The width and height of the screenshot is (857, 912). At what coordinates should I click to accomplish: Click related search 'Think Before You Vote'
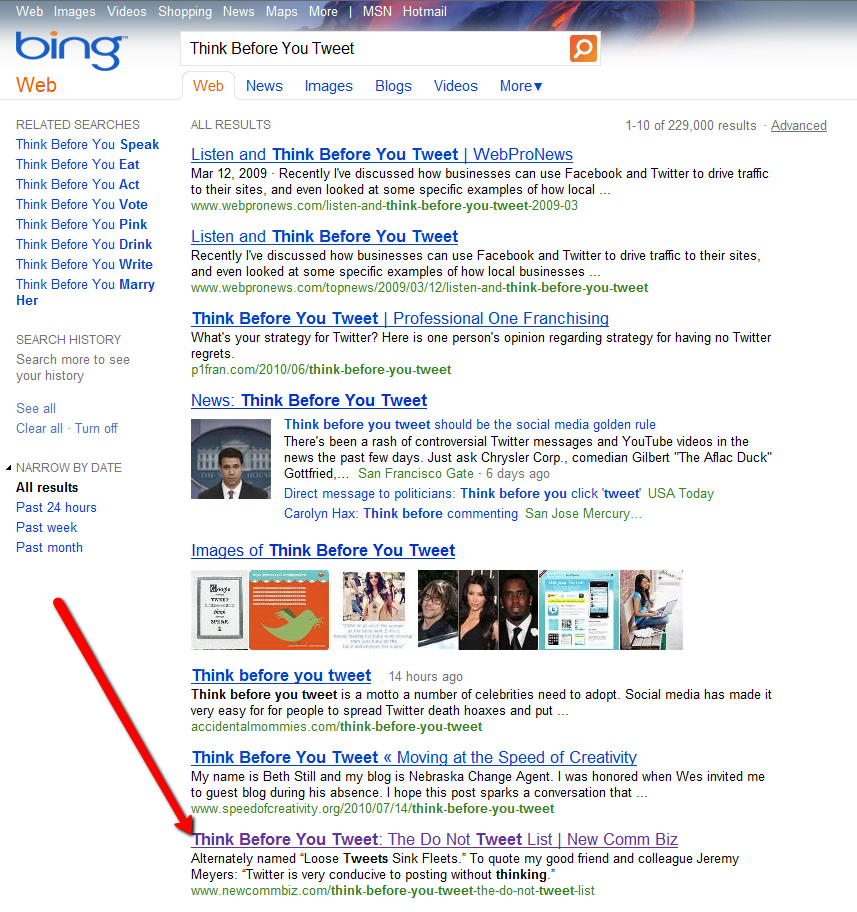pyautogui.click(x=81, y=204)
